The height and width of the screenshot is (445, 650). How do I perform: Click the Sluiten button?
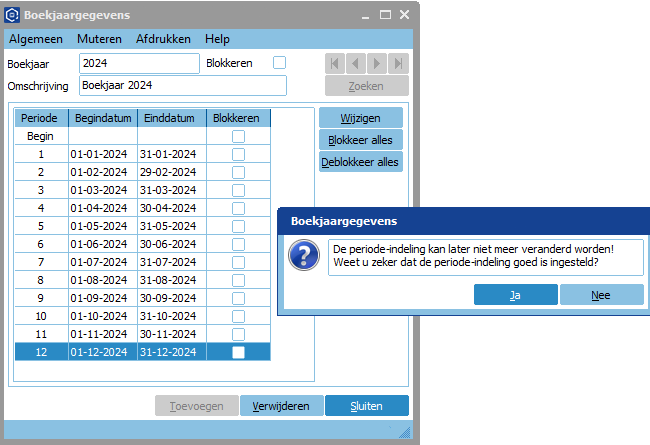click(x=367, y=406)
